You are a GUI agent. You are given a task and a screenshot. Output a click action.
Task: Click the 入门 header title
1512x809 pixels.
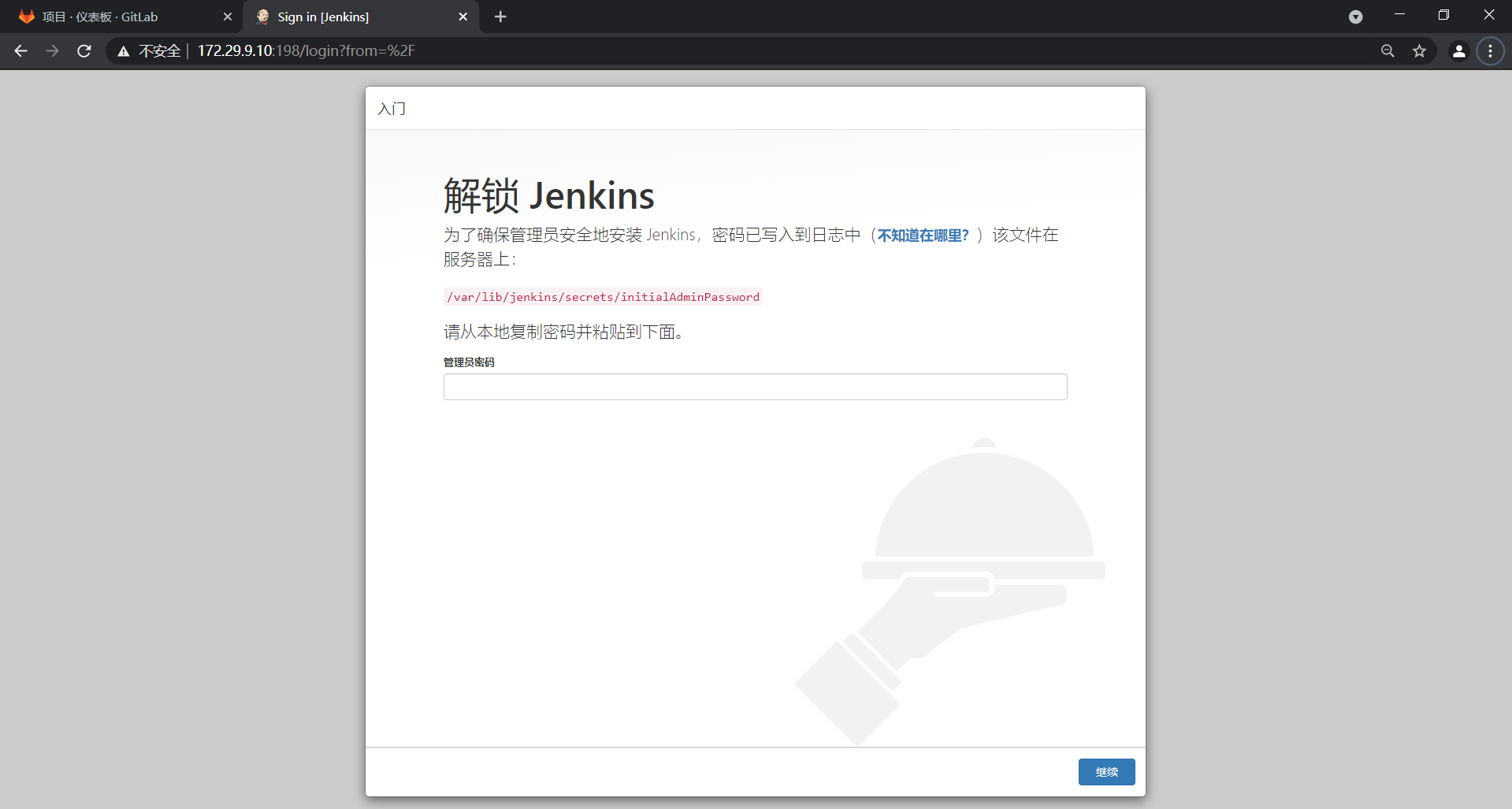(x=392, y=109)
